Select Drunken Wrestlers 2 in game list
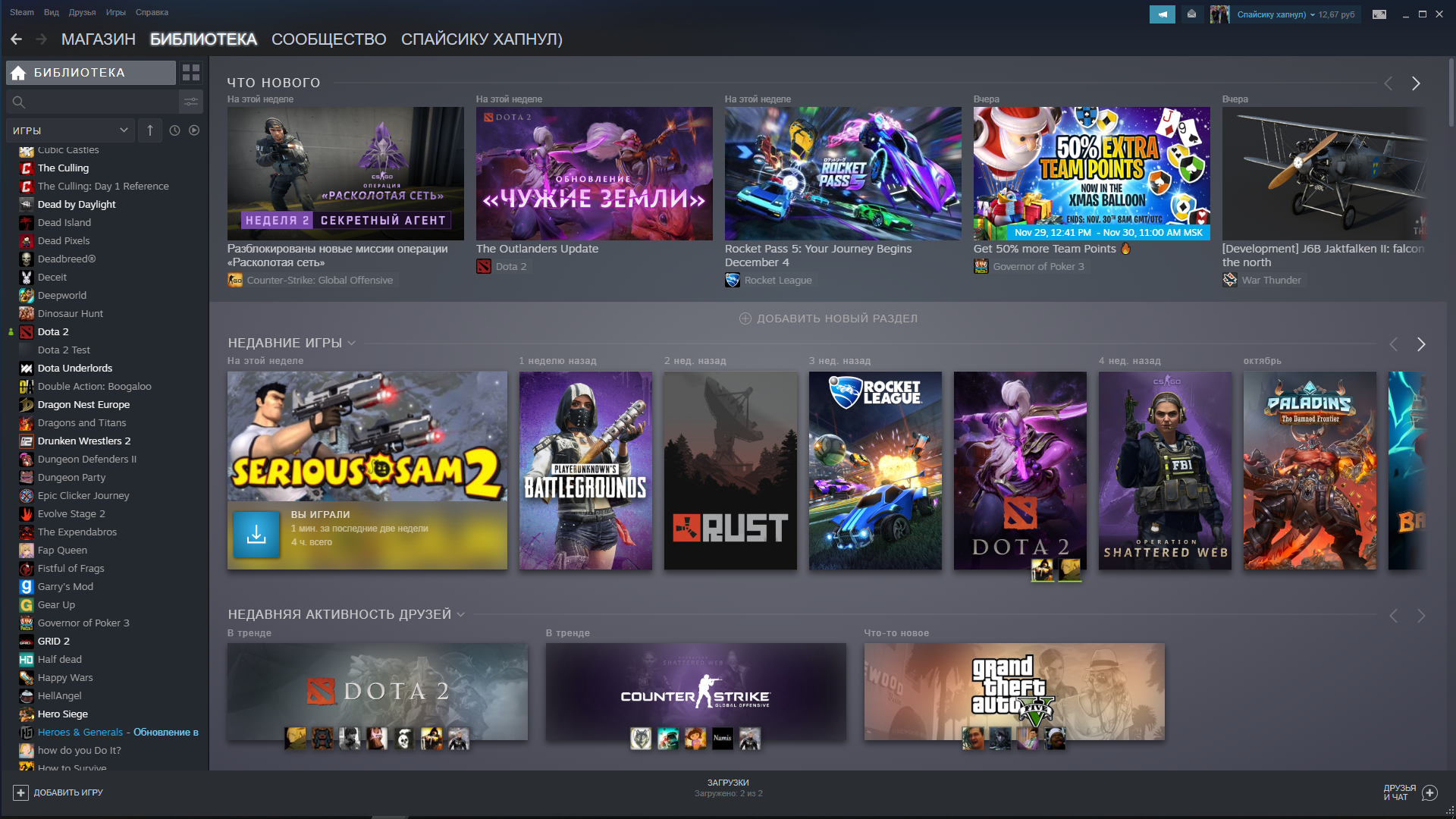 pyautogui.click(x=84, y=441)
